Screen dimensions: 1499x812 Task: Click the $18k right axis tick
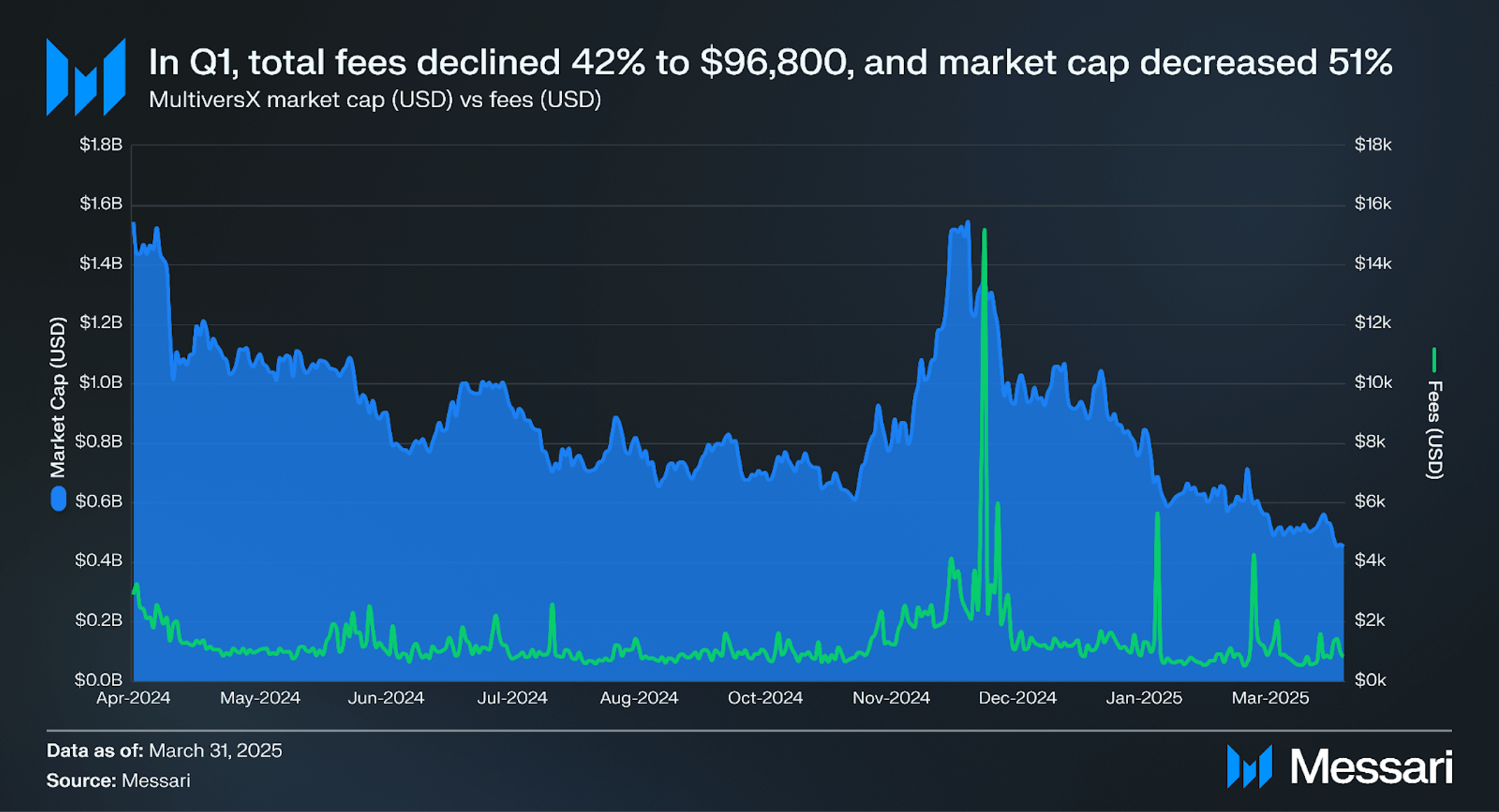point(1373,145)
